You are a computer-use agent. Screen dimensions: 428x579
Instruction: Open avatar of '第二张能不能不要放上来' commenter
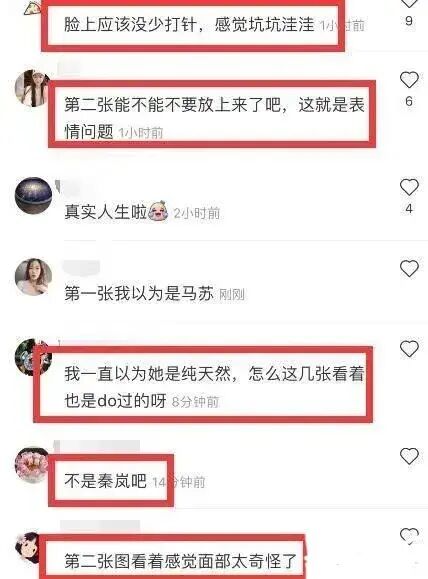tap(32, 88)
